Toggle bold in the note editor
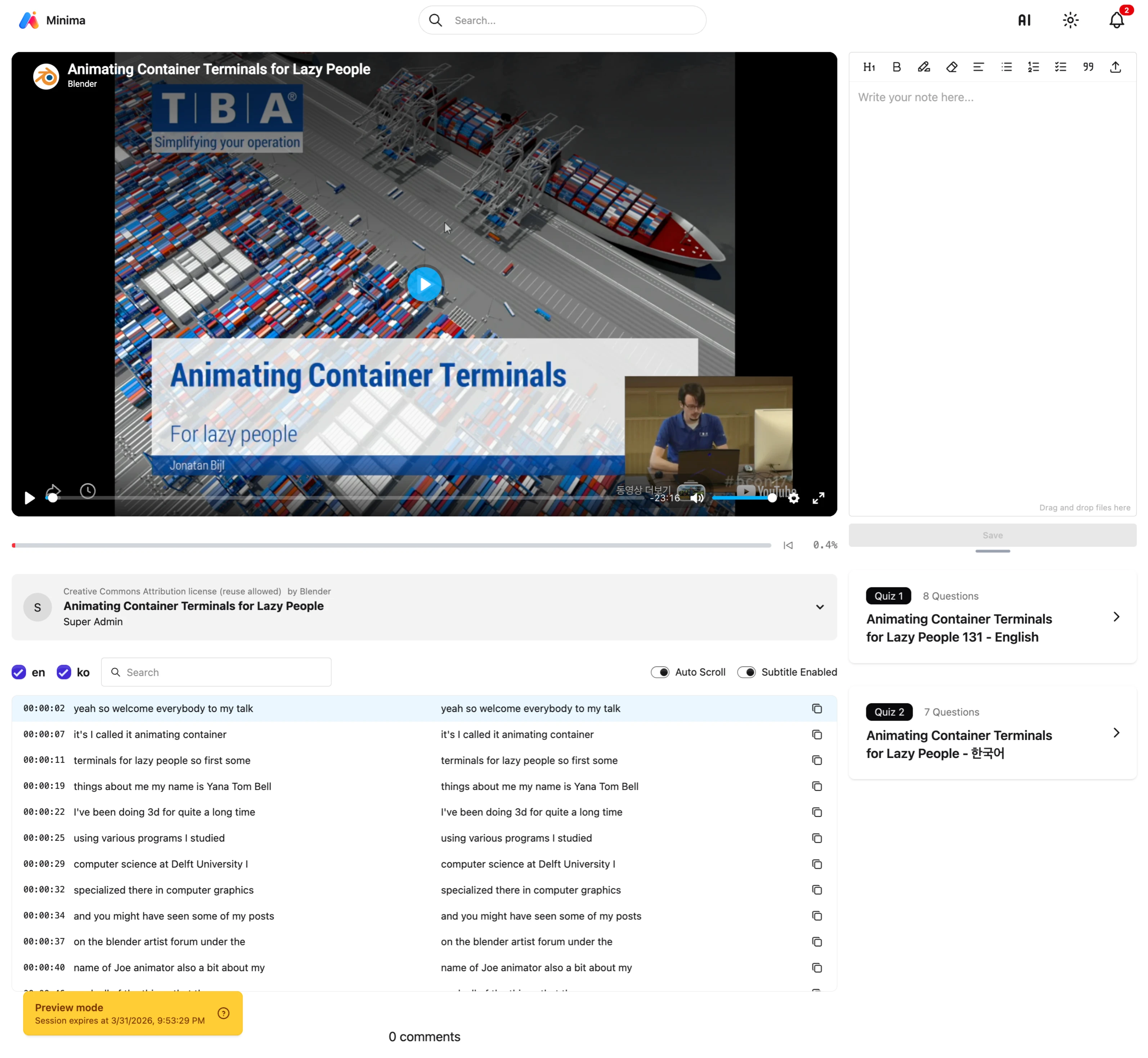Screen dimensions: 1148x1058 pyautogui.click(x=897, y=67)
